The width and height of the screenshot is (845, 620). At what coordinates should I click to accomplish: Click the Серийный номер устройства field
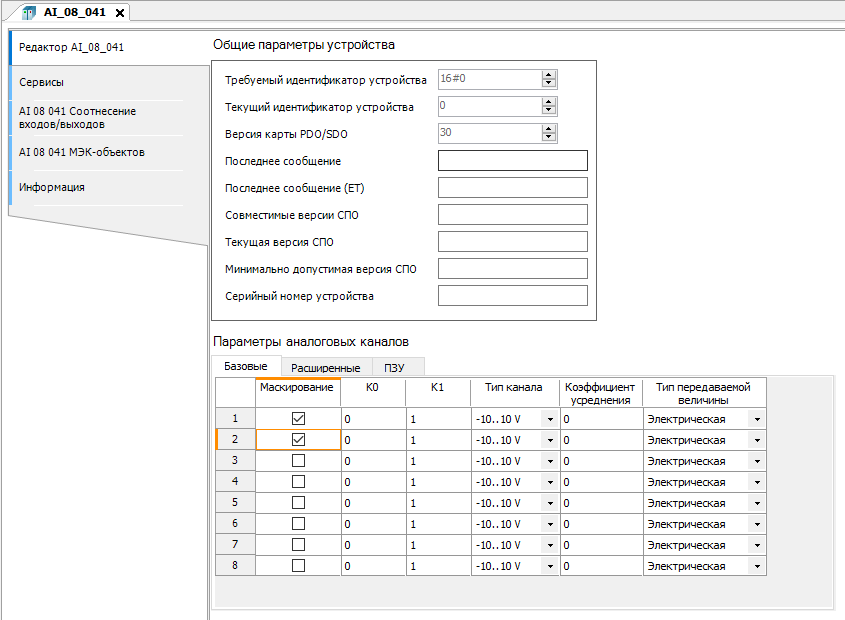513,296
